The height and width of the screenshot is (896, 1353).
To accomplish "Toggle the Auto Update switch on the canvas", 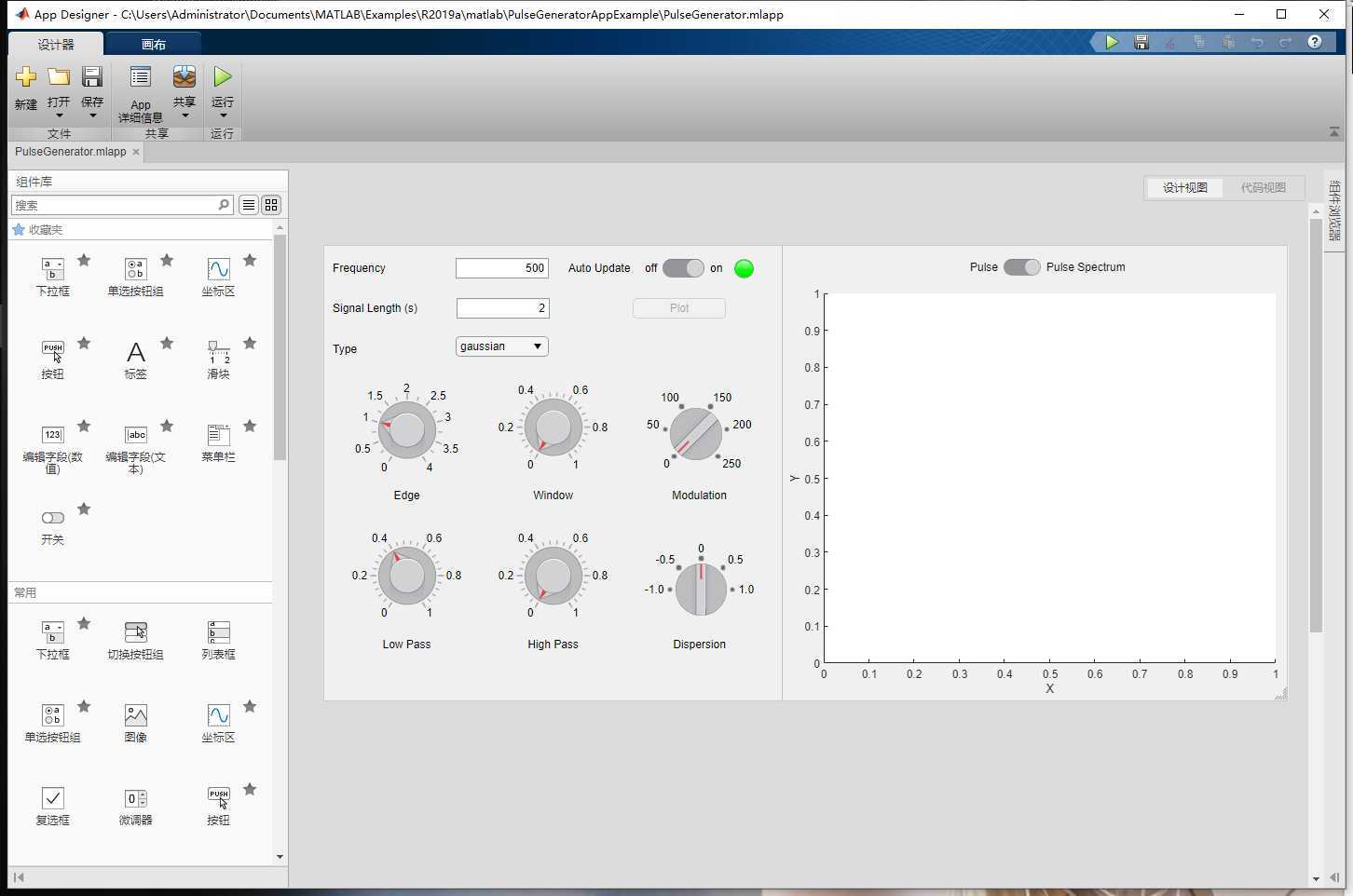I will pyautogui.click(x=683, y=268).
